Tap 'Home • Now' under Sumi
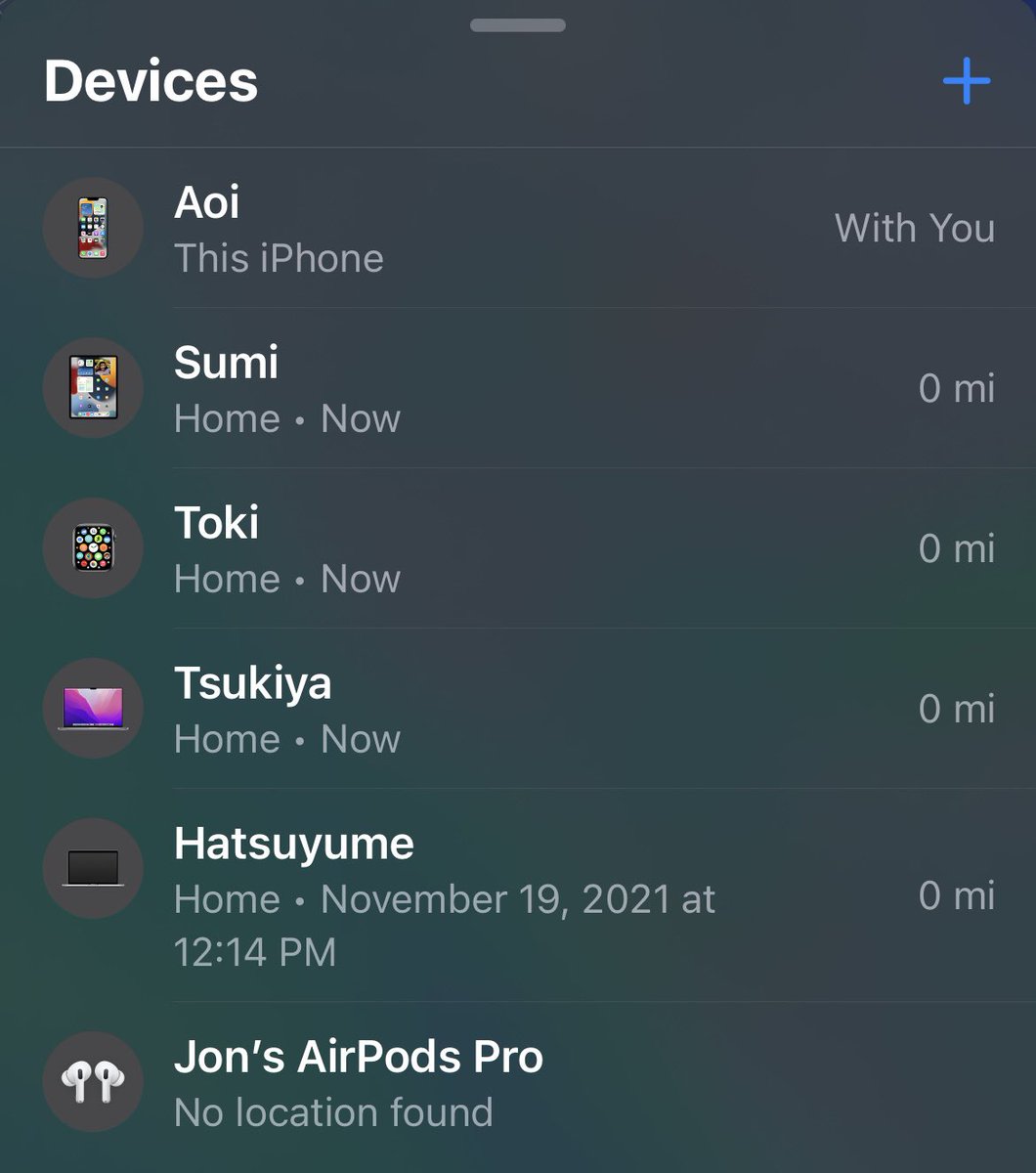The width and height of the screenshot is (1036, 1173). 287,418
